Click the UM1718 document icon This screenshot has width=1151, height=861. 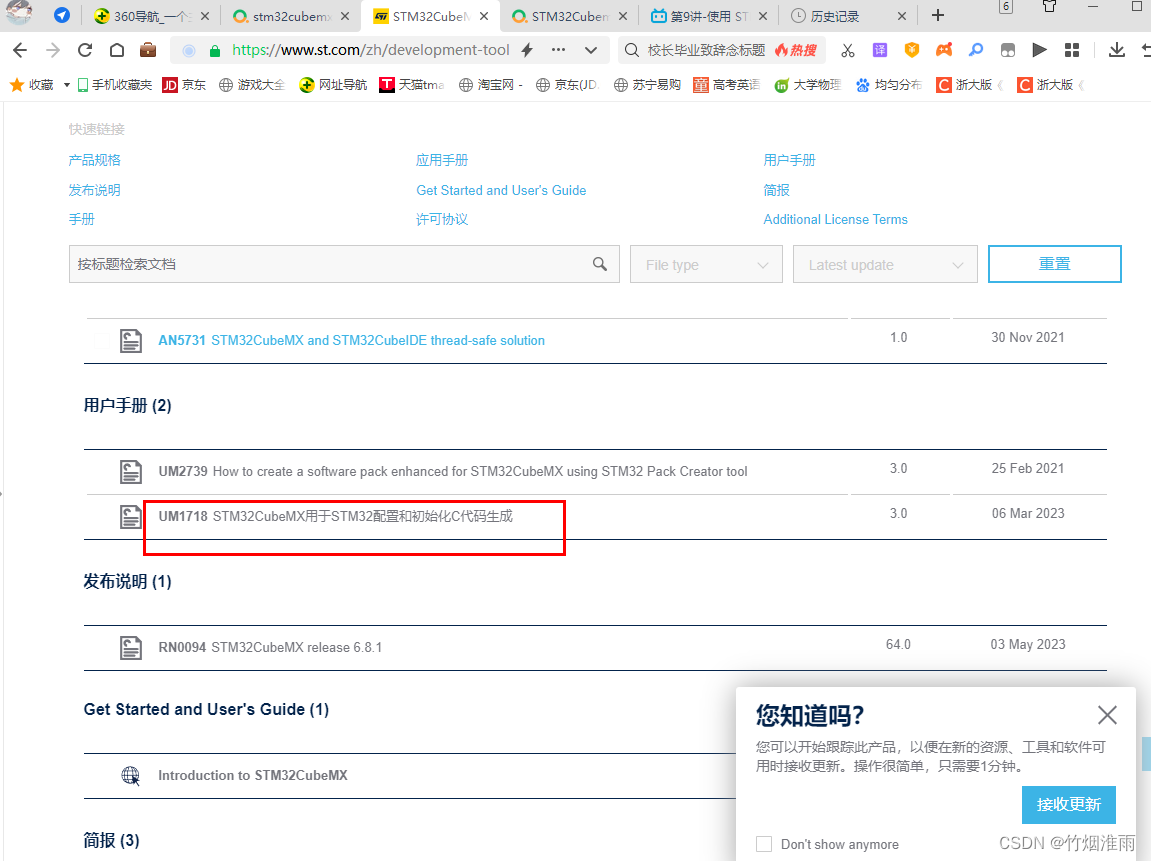click(131, 517)
